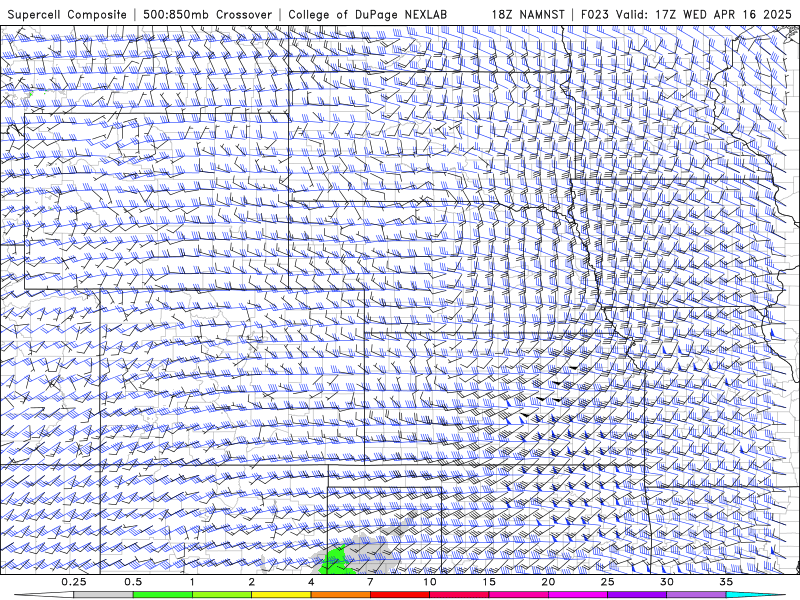800x600 pixels.
Task: Select the orange color bar segment
Action: pos(340,595)
